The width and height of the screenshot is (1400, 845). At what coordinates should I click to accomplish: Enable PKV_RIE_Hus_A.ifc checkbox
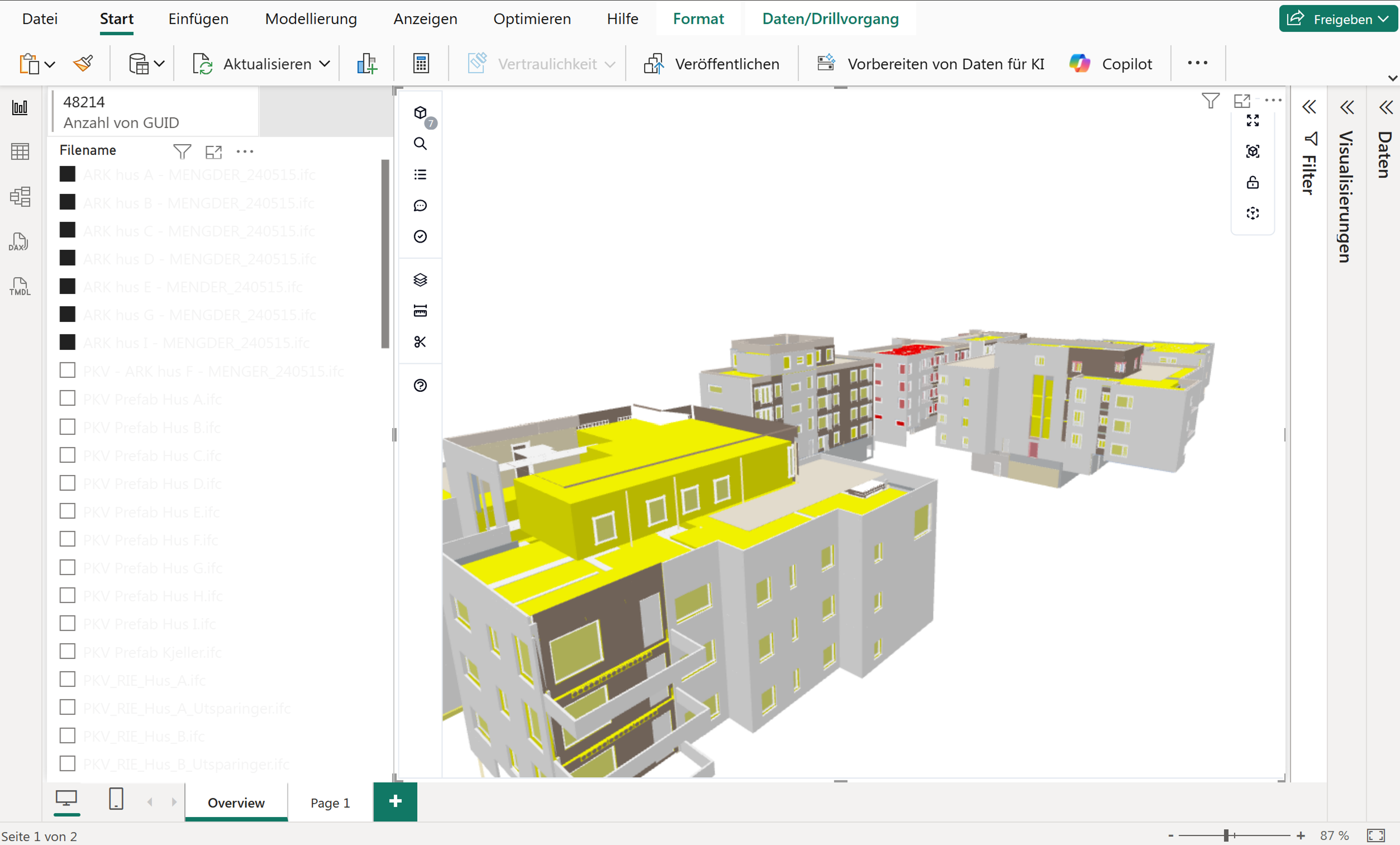point(68,680)
